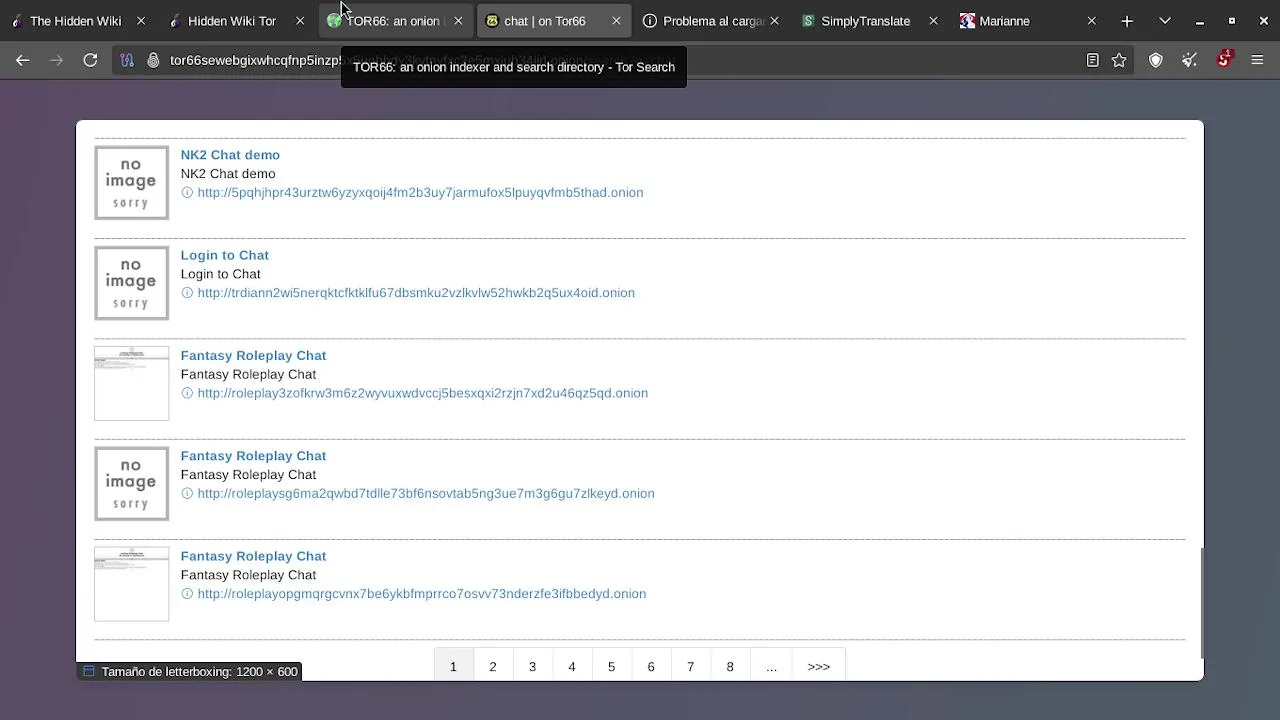Click the letterboxing size icon in status overlay
The image size is (1280, 720).
(89, 672)
